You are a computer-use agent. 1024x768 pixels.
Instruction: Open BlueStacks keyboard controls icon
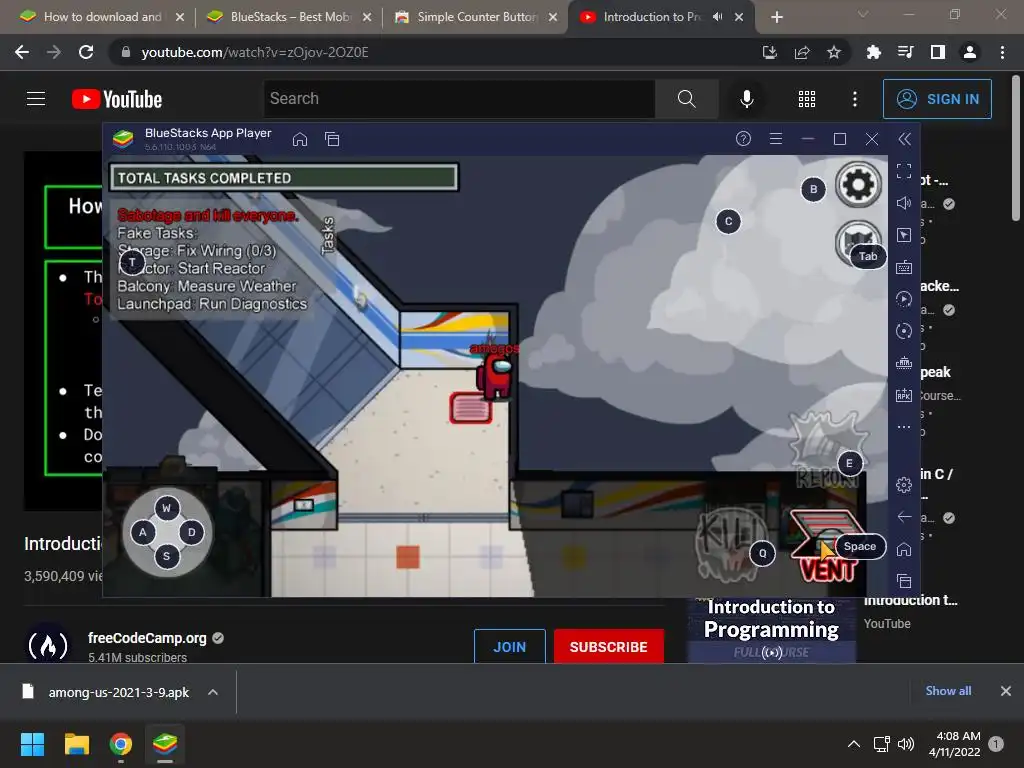click(904, 267)
